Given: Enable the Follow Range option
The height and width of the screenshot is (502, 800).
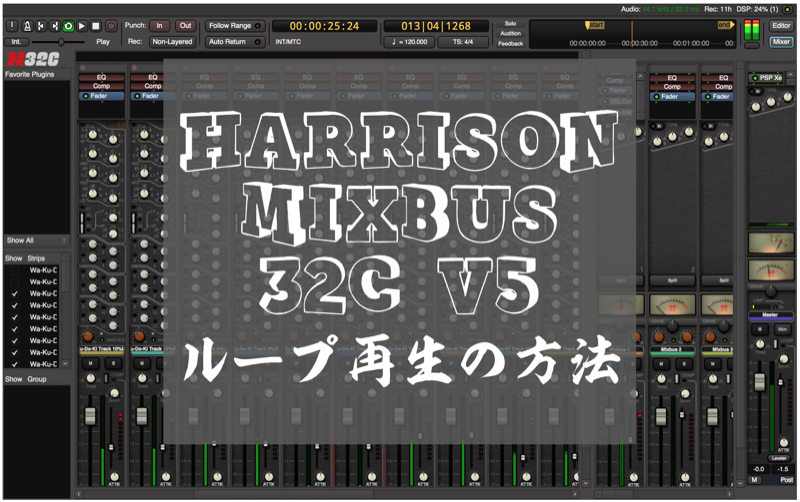Looking at the screenshot, I should point(235,26).
